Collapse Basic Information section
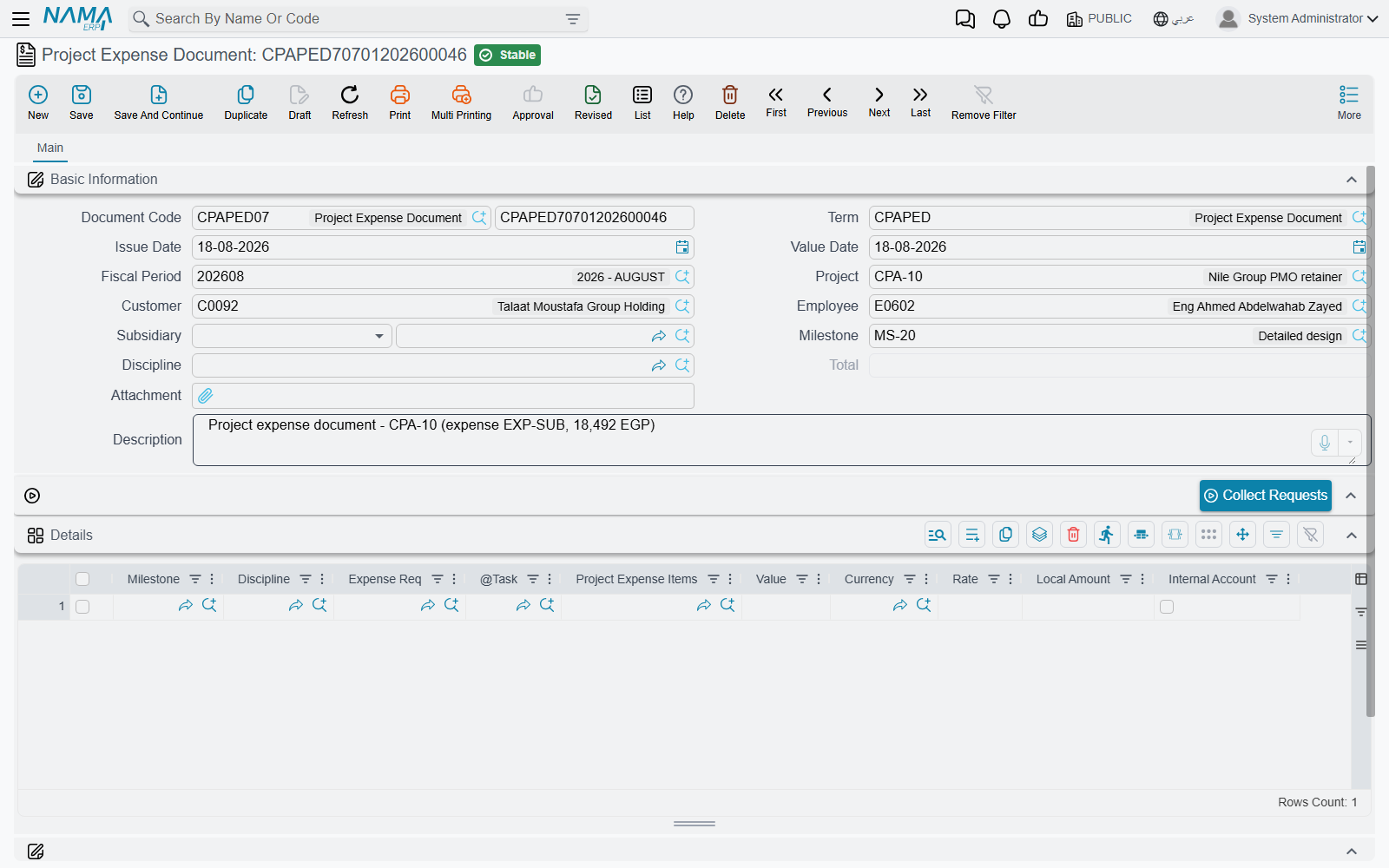The width and height of the screenshot is (1389, 868). point(1352,180)
